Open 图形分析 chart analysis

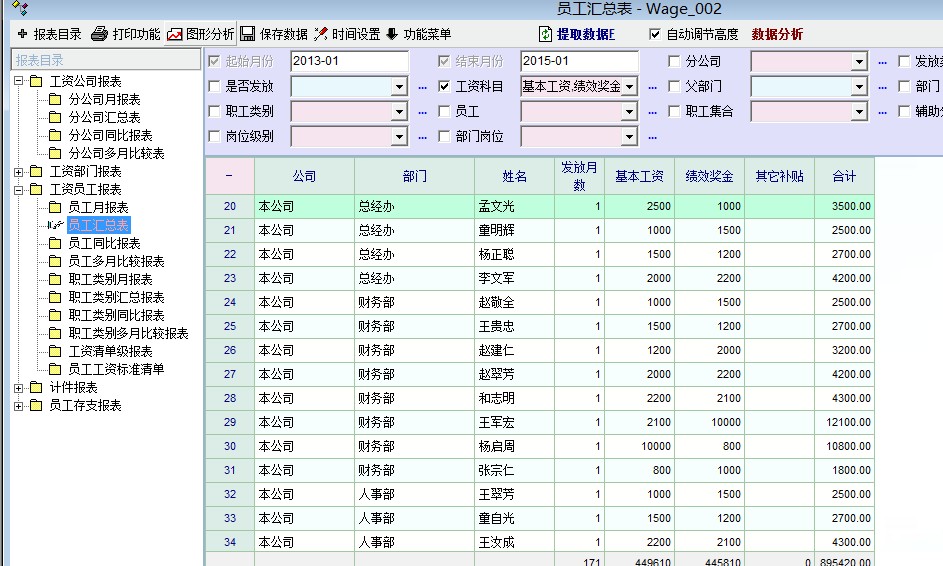[x=175, y=34]
